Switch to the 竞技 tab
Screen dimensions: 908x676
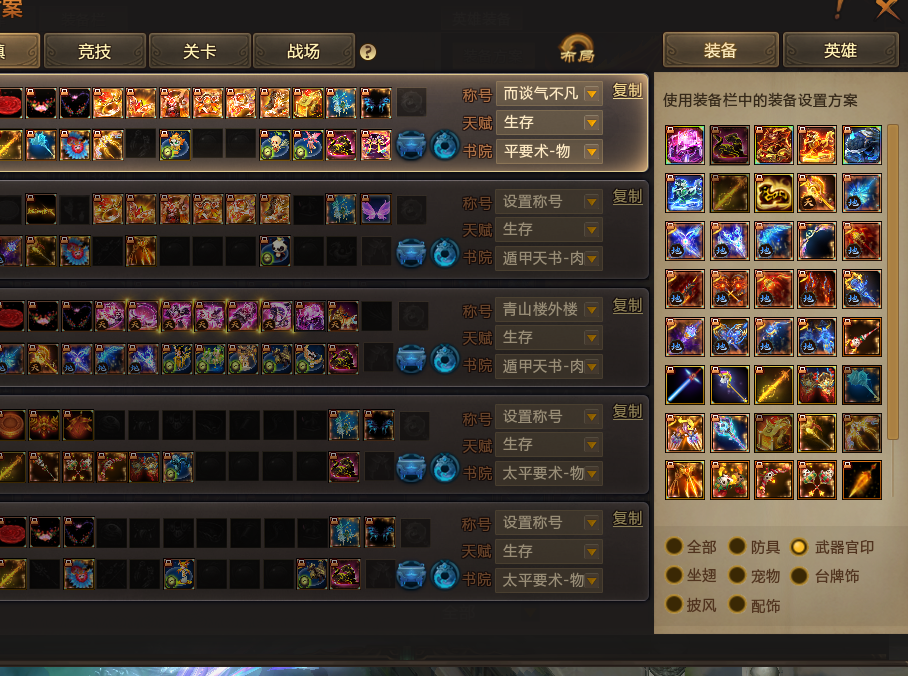95,51
